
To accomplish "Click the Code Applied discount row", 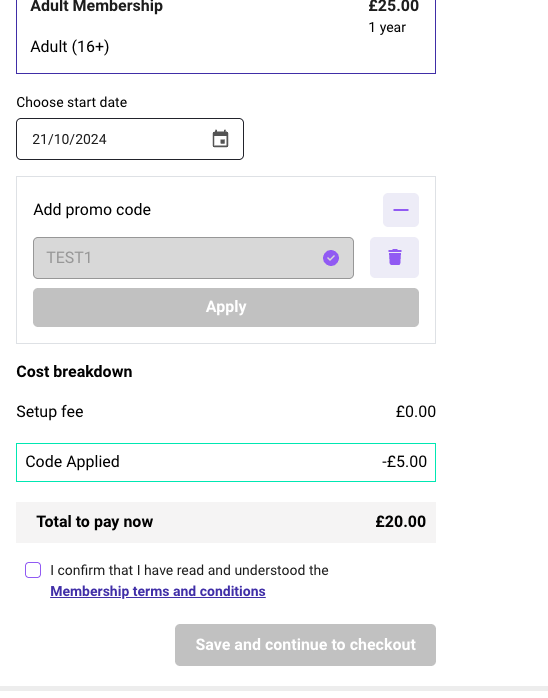I will [x=226, y=462].
